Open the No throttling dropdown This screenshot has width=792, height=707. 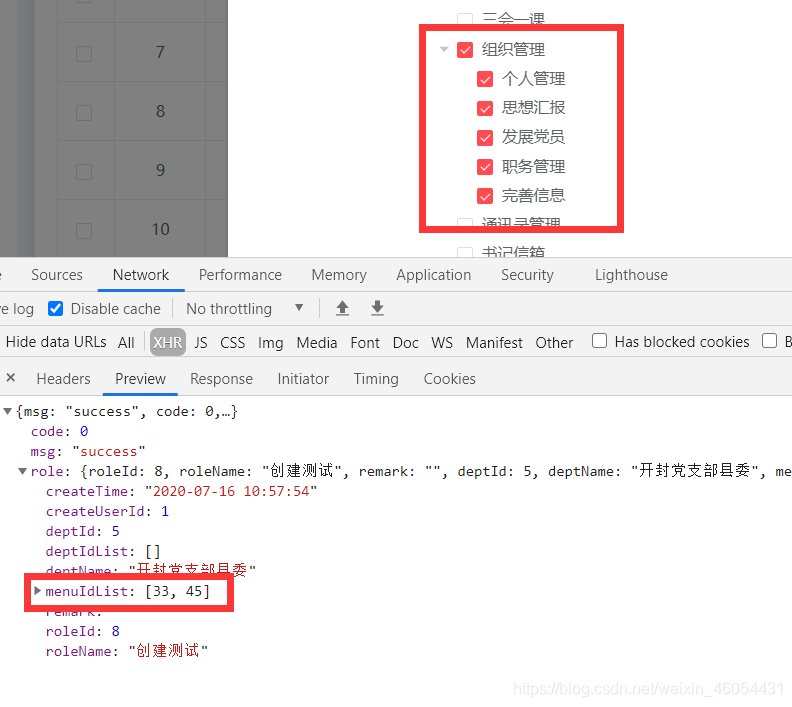[245, 308]
